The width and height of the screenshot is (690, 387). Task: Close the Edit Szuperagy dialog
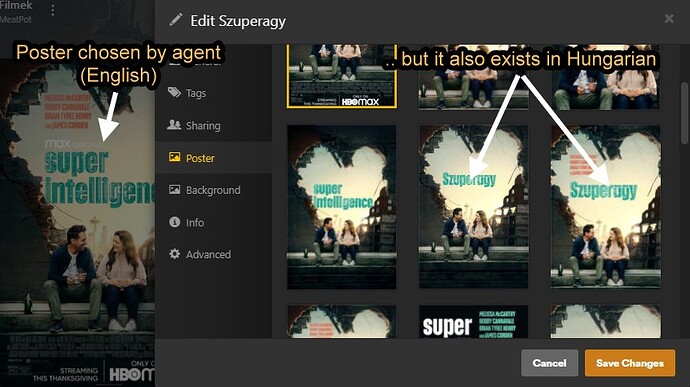pyautogui.click(x=669, y=18)
